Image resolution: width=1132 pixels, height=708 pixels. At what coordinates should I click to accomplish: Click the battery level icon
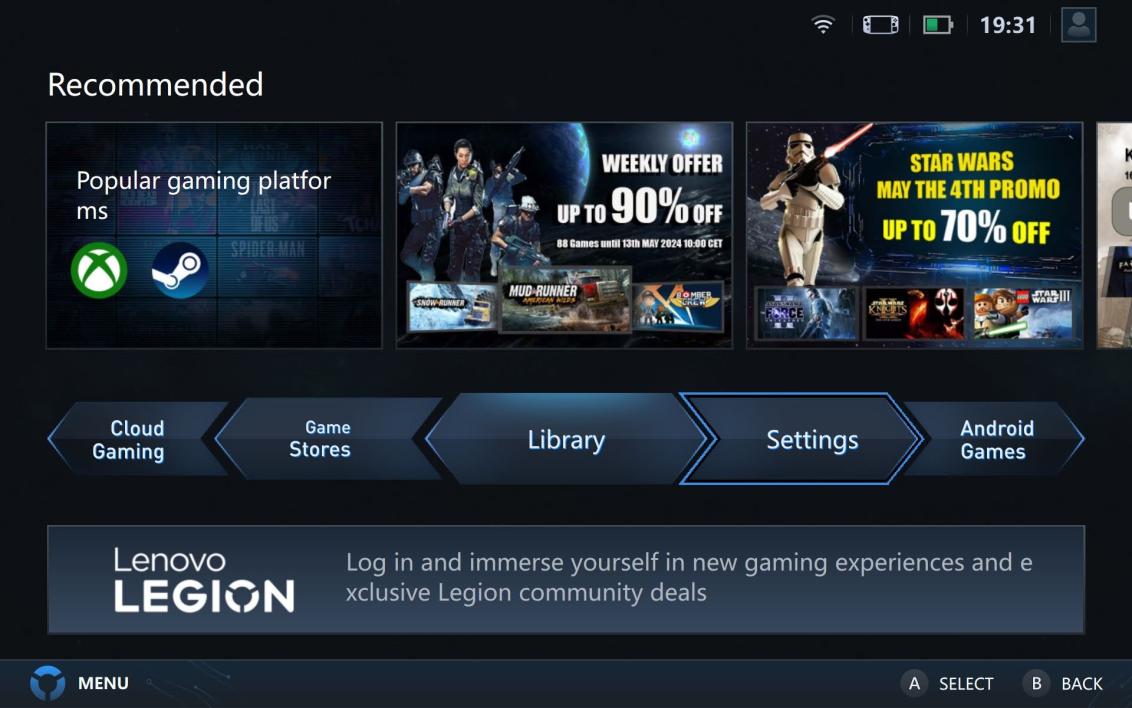tap(938, 25)
